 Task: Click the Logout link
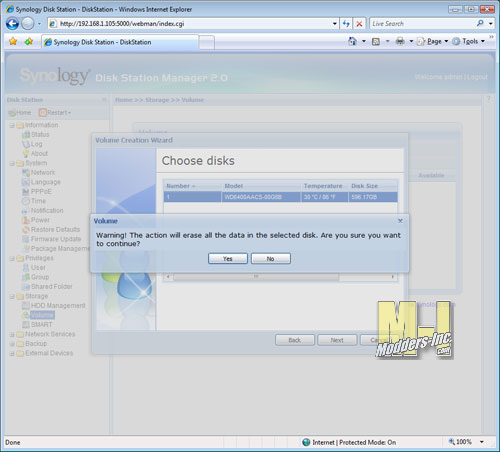(x=477, y=77)
